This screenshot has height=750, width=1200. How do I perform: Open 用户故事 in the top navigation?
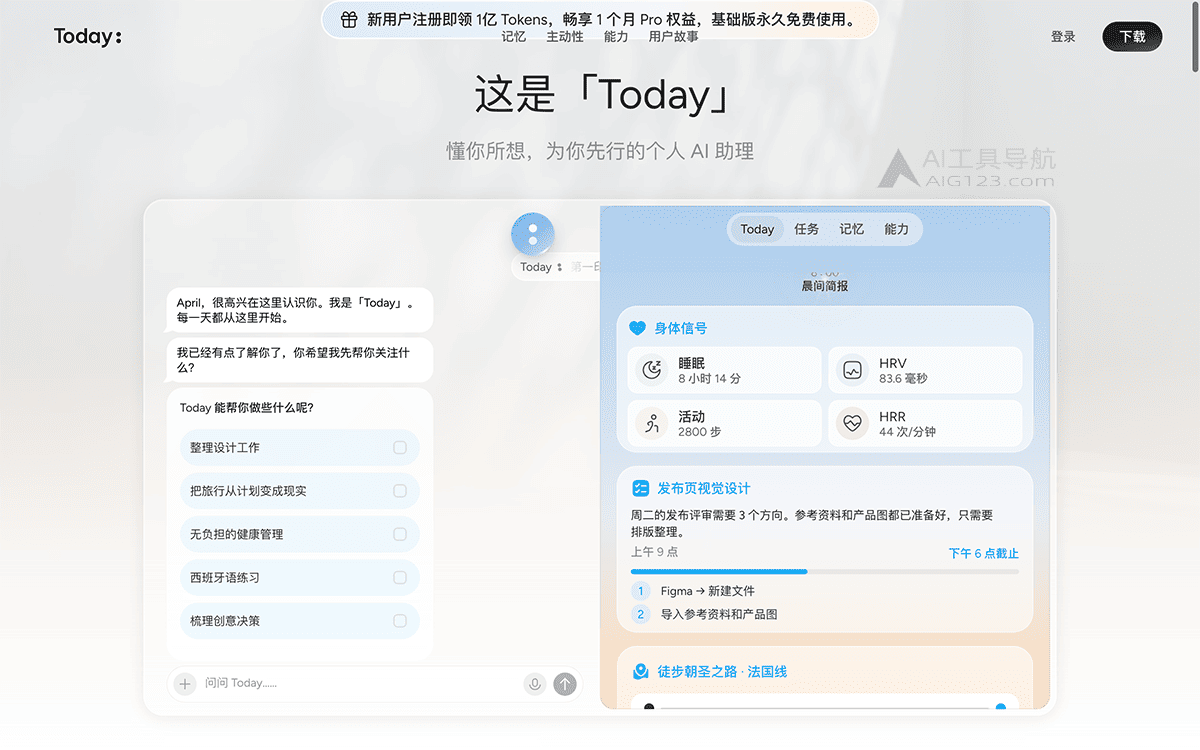[x=673, y=37]
